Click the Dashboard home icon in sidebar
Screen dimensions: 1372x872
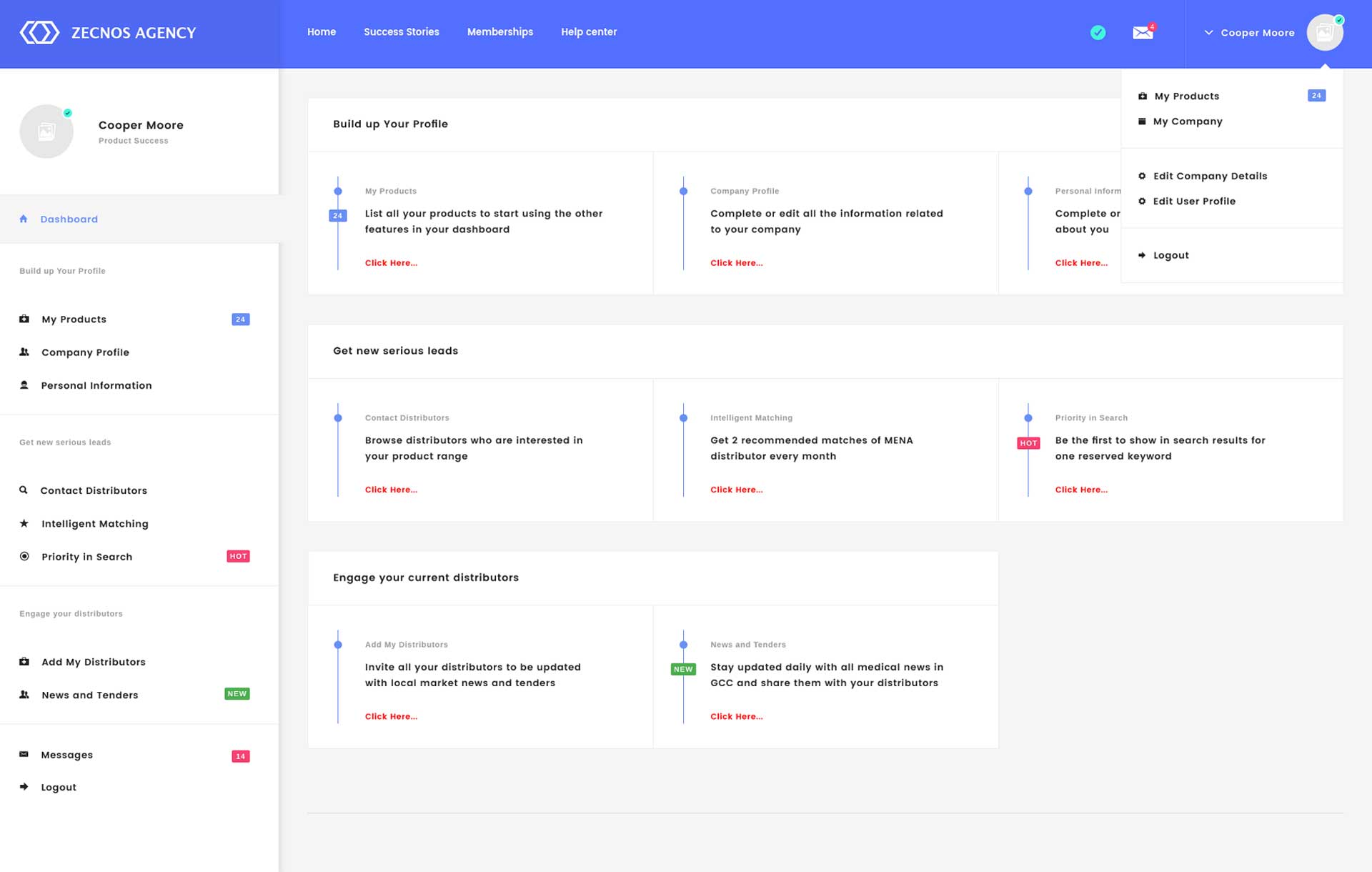click(24, 219)
